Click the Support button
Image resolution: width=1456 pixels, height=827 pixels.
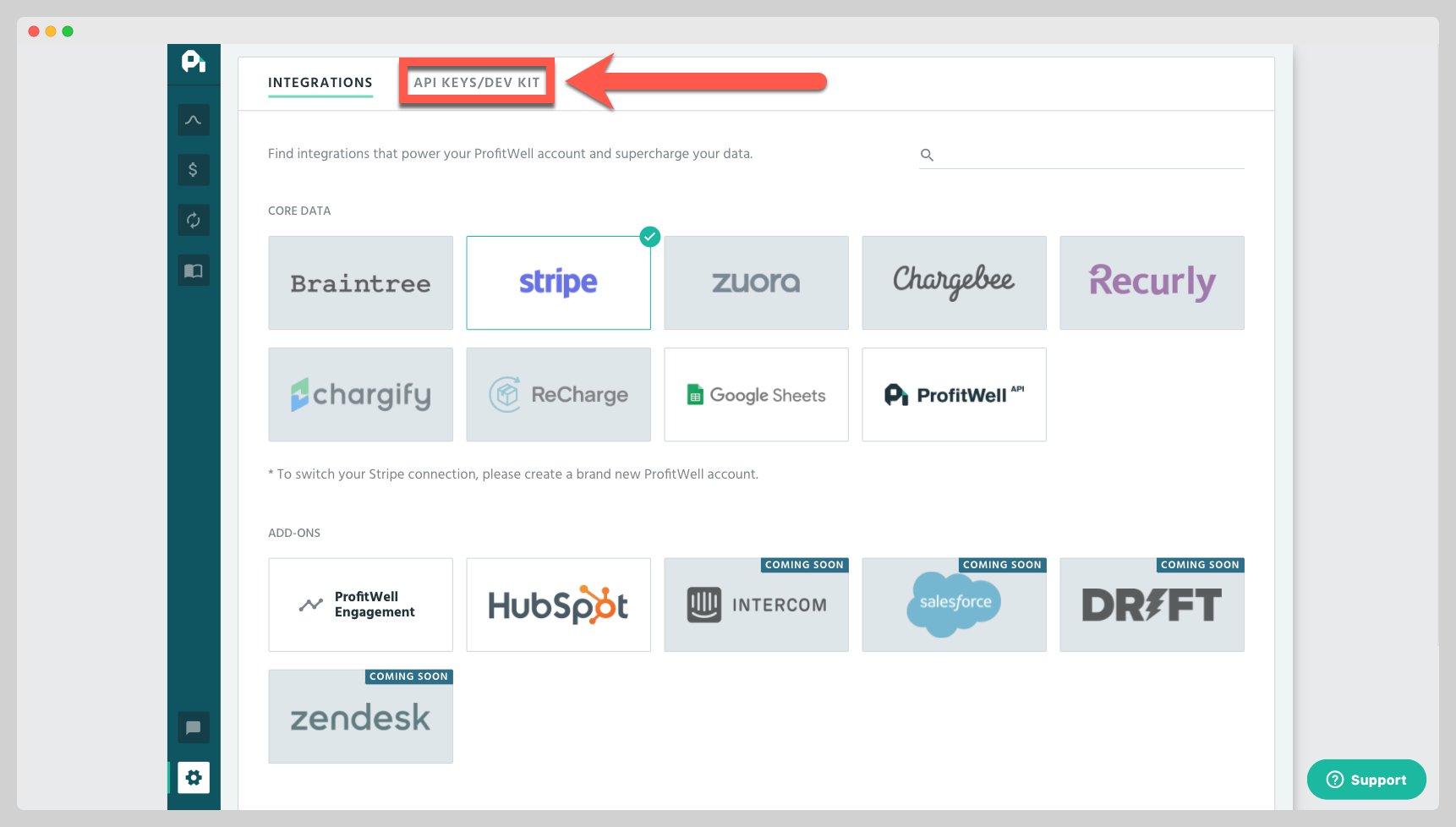click(1366, 780)
